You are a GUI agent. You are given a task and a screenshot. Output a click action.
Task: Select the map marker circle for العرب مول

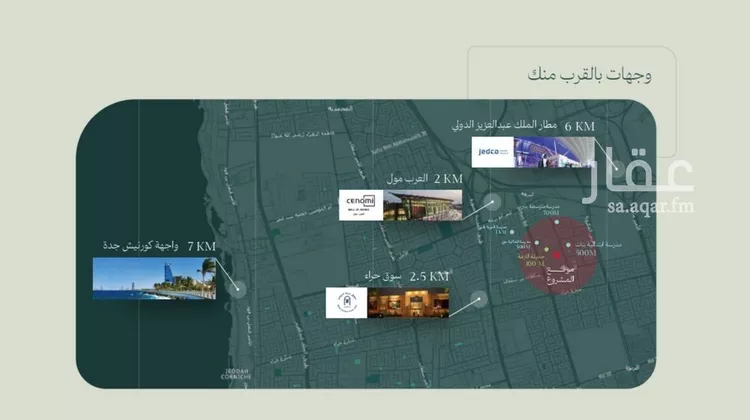coord(492,202)
